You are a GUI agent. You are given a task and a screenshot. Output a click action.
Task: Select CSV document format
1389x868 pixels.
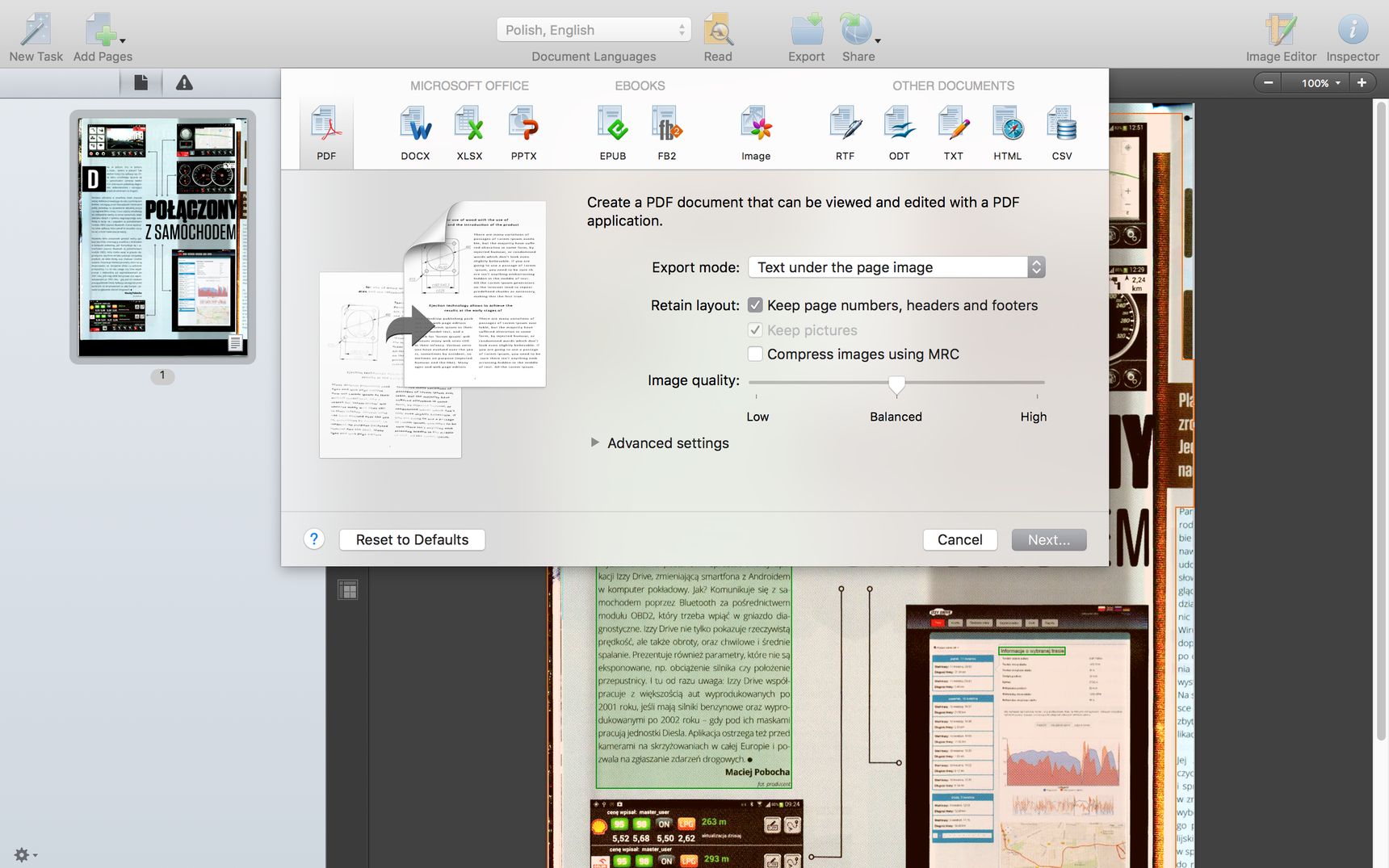click(1062, 132)
